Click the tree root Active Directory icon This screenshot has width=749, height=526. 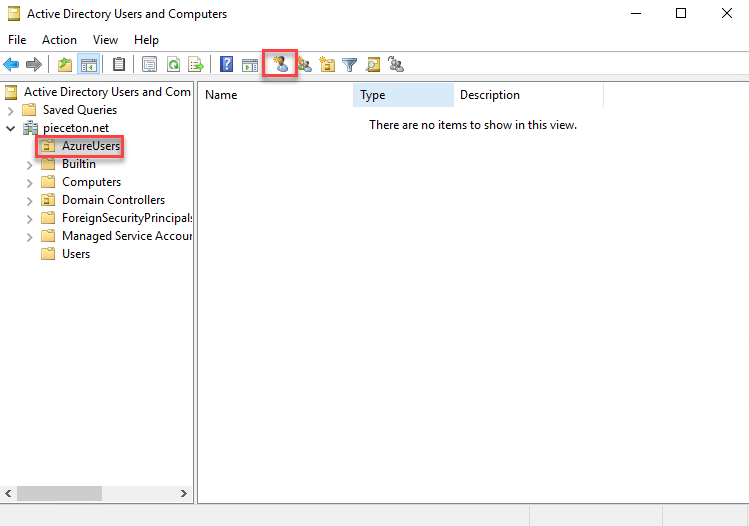[x=11, y=92]
